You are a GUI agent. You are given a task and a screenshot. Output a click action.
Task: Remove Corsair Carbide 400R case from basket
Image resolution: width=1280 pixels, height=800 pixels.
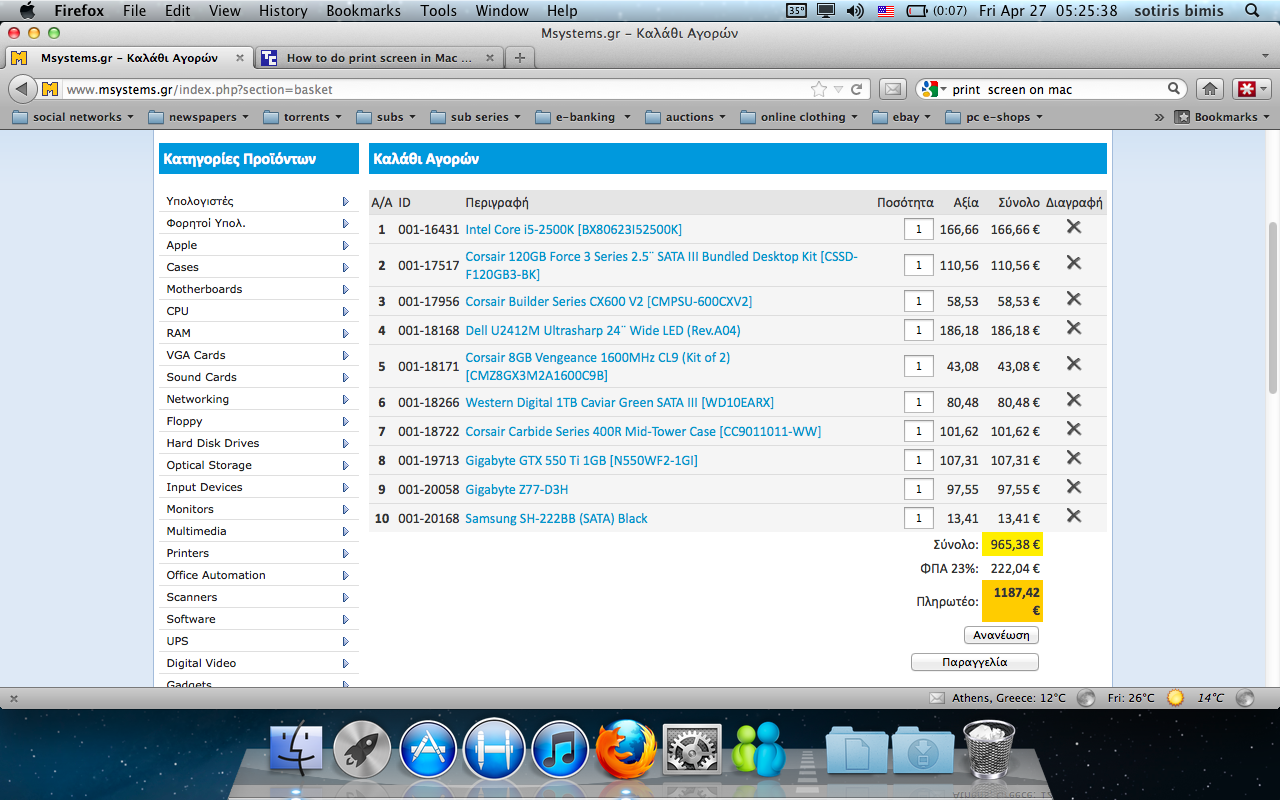coord(1073,429)
